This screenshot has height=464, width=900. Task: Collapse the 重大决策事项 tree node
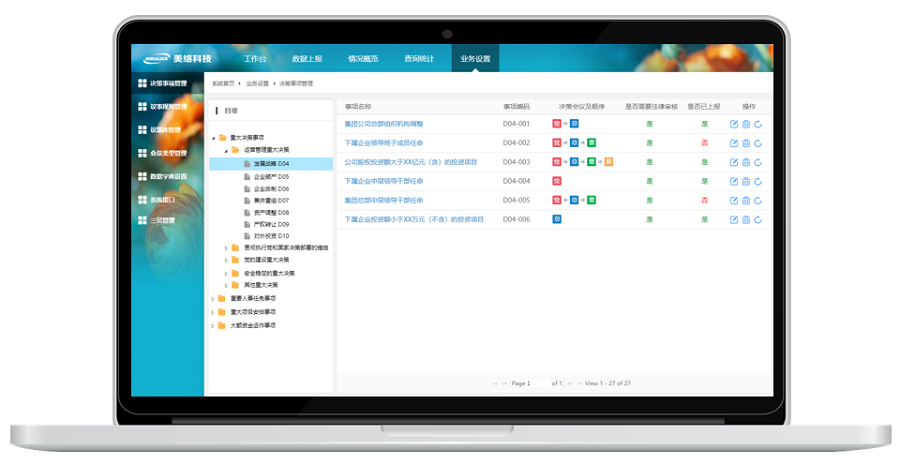click(212, 137)
